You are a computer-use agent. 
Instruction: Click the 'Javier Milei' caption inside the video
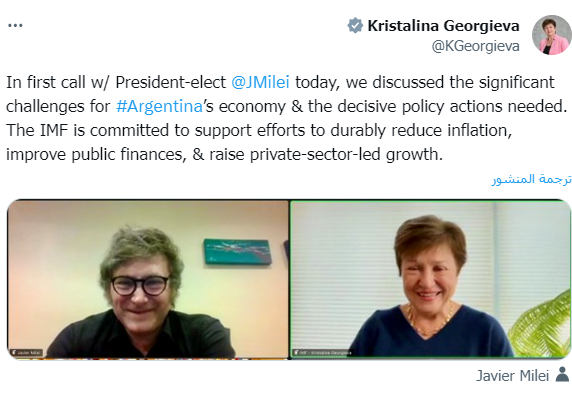tap(26, 353)
